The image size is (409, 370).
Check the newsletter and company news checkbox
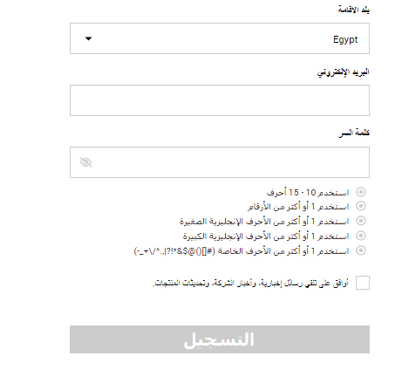click(363, 283)
